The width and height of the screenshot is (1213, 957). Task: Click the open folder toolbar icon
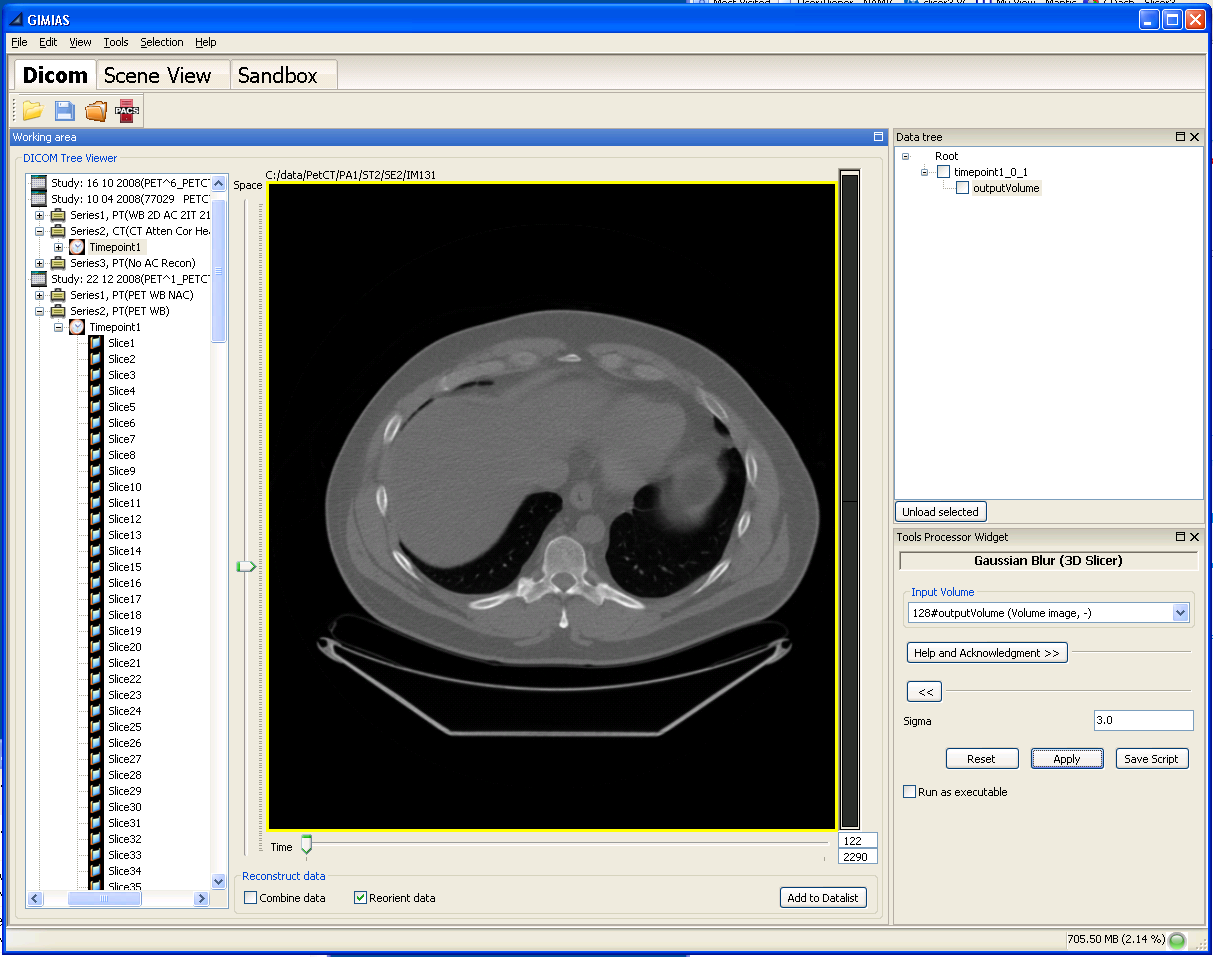[x=33, y=111]
